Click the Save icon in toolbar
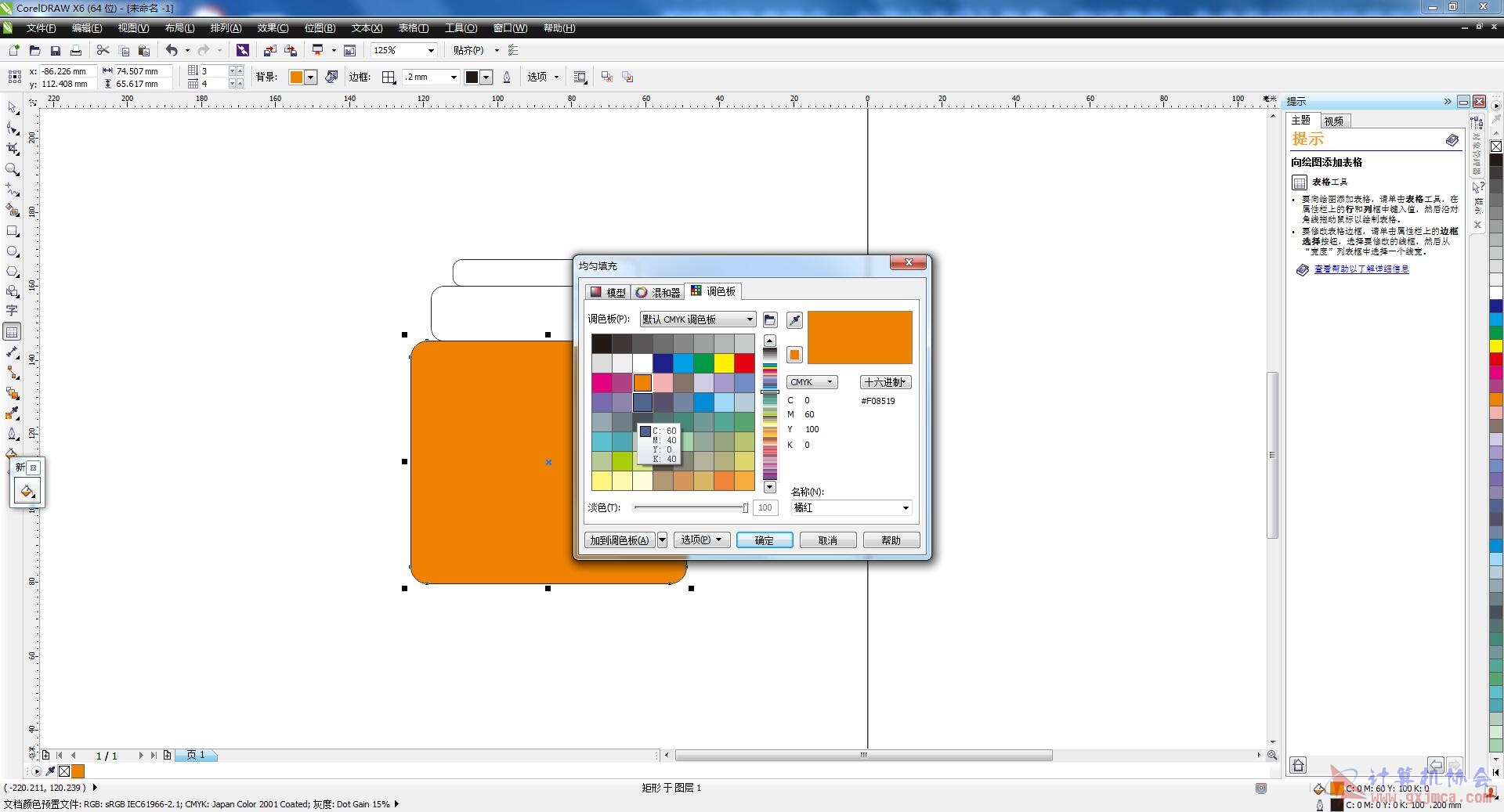 [55, 50]
